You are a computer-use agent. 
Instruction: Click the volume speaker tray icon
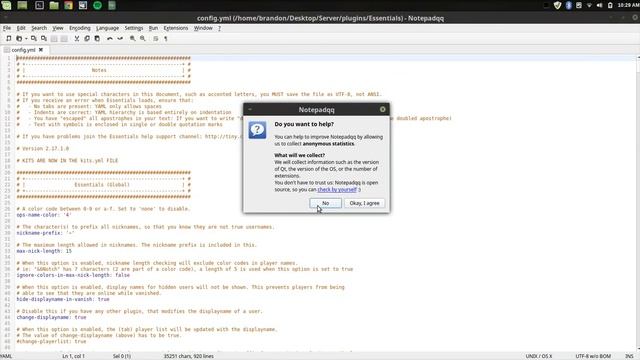pos(600,5)
